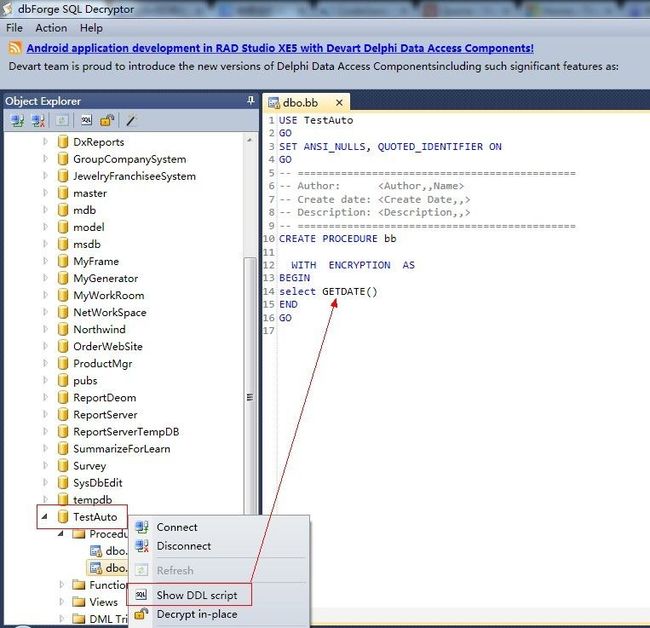Click the wand toolbar icon in Object Explorer
The height and width of the screenshot is (628, 650).
(131, 121)
